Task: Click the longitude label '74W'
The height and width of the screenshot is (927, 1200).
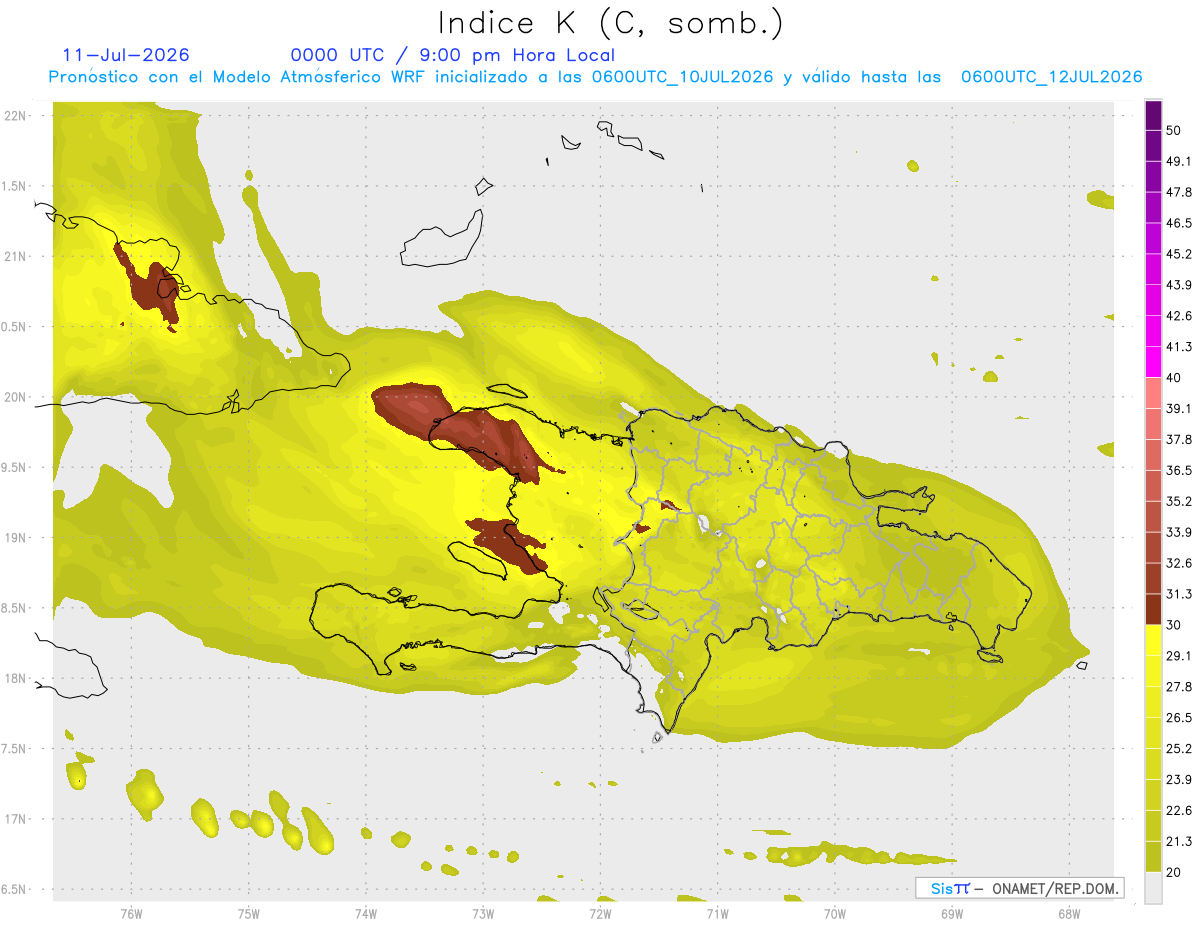Action: point(365,913)
